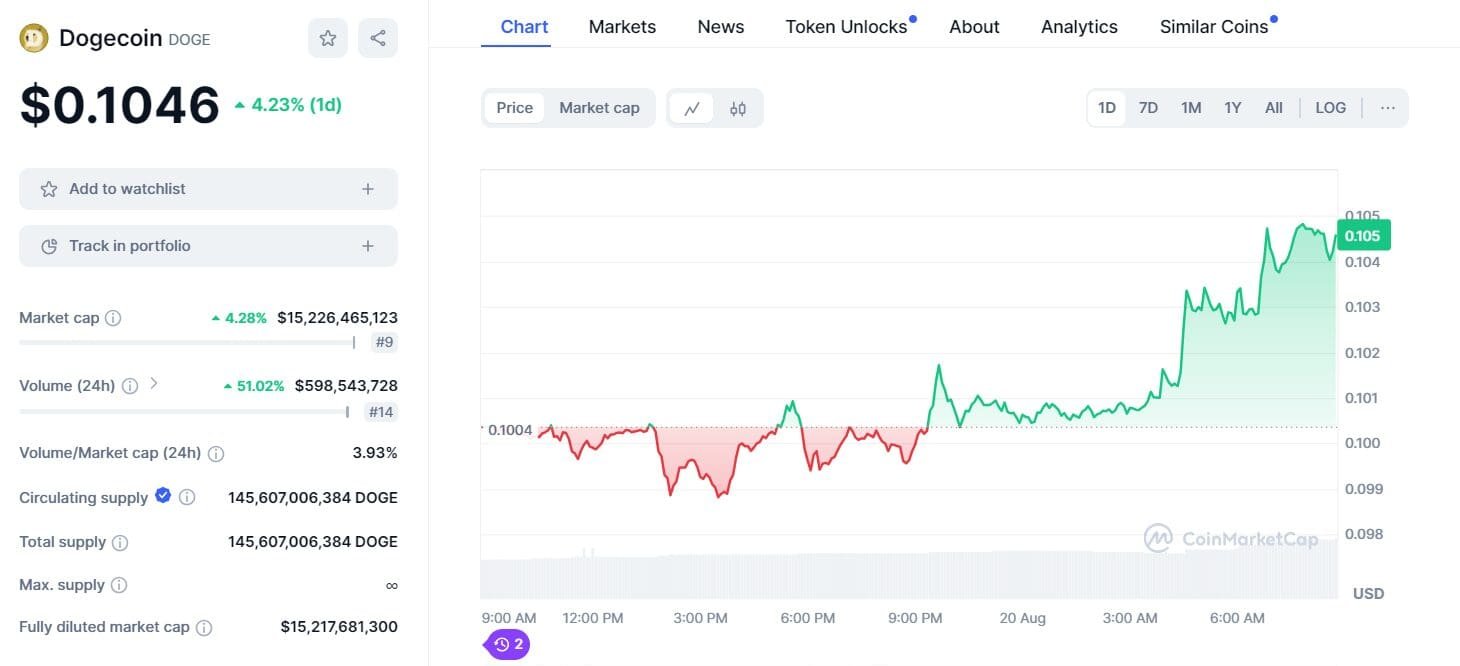The width and height of the screenshot is (1460, 666).
Task: Click the info icon next to Market cap
Action: coord(114,318)
